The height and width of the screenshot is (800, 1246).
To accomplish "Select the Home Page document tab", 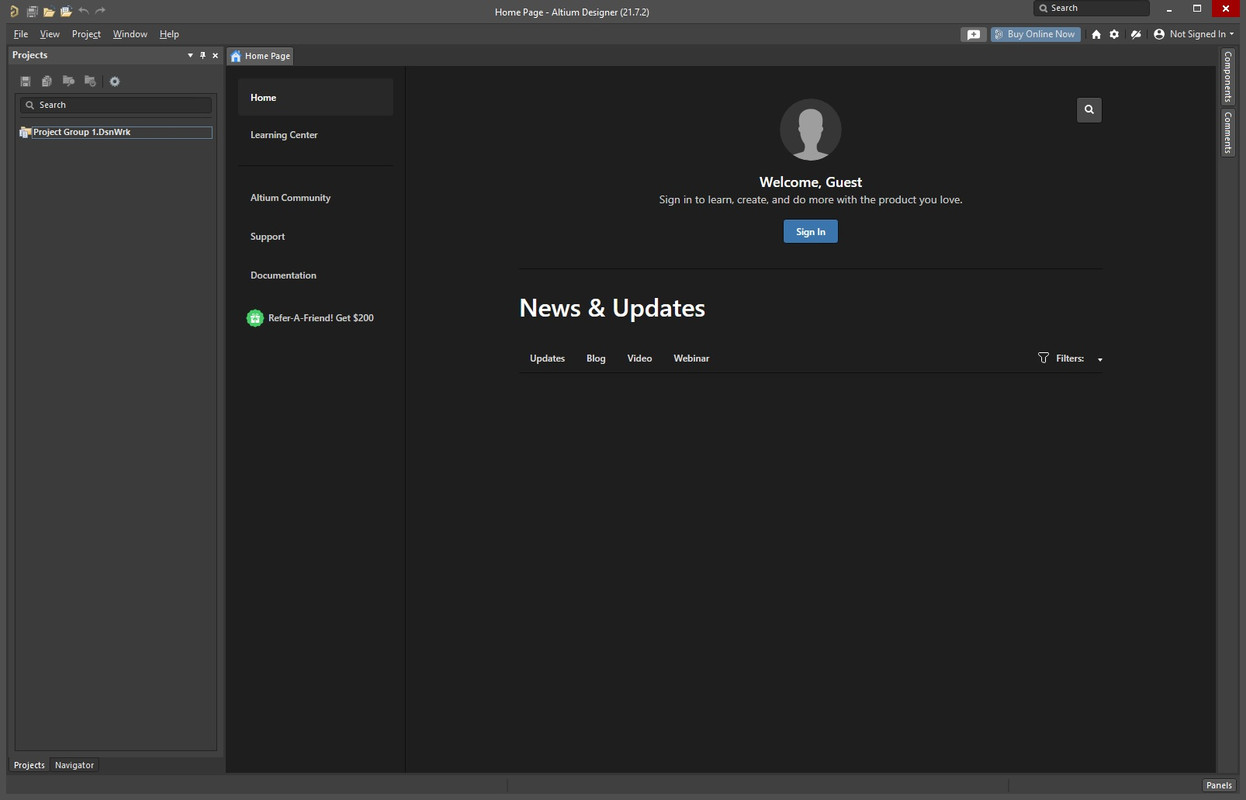I will (x=261, y=56).
